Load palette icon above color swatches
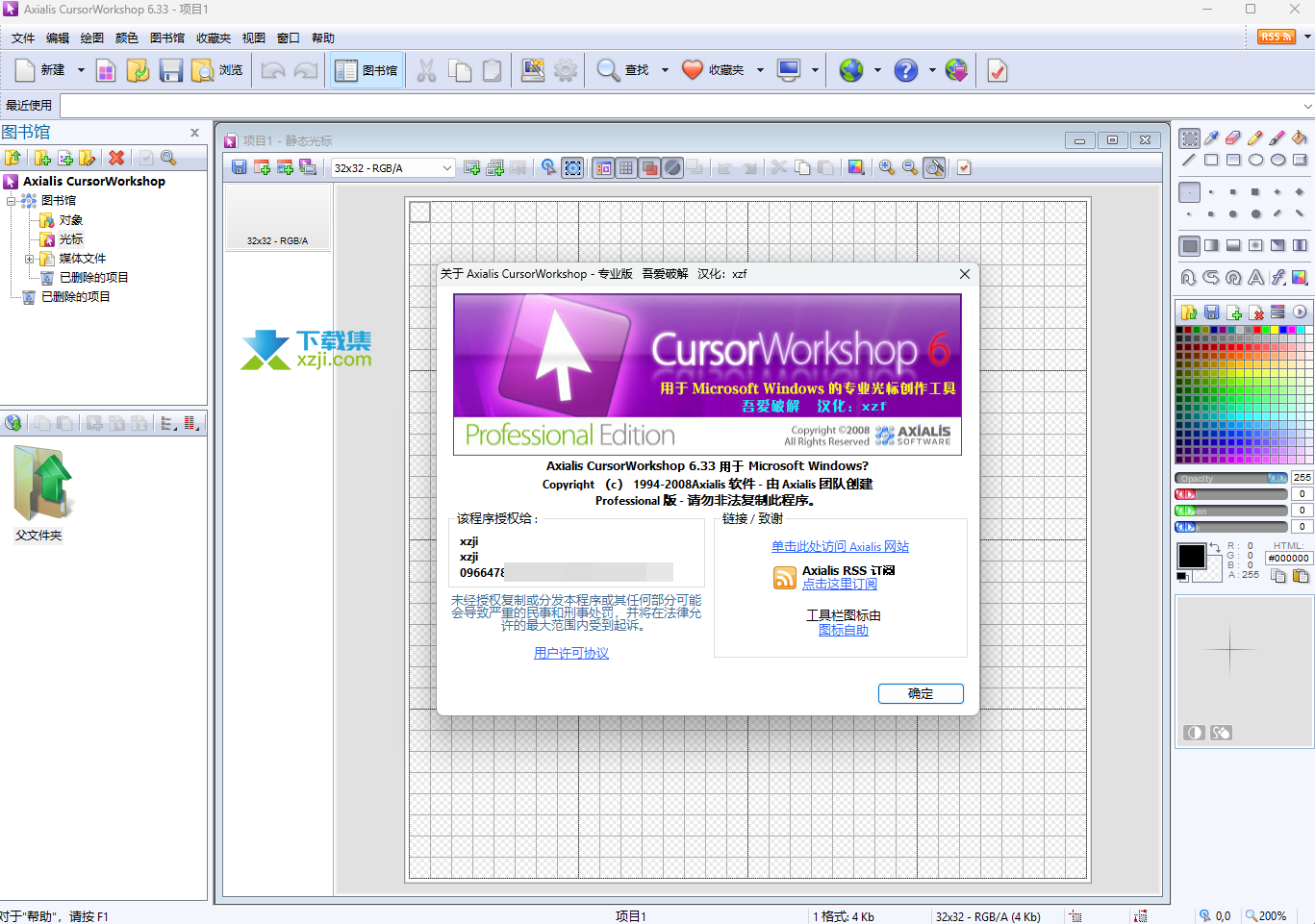 tap(1189, 312)
